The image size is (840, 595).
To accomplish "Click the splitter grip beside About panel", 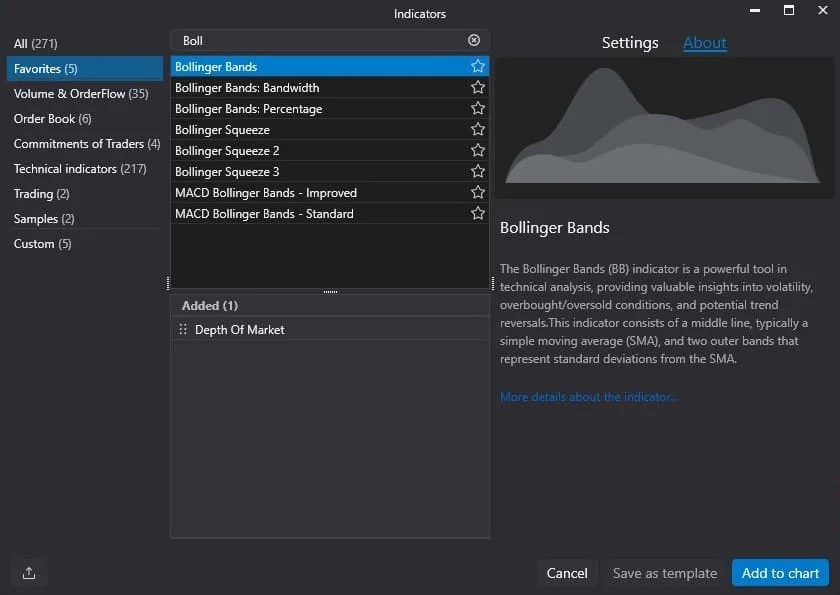I will point(493,283).
